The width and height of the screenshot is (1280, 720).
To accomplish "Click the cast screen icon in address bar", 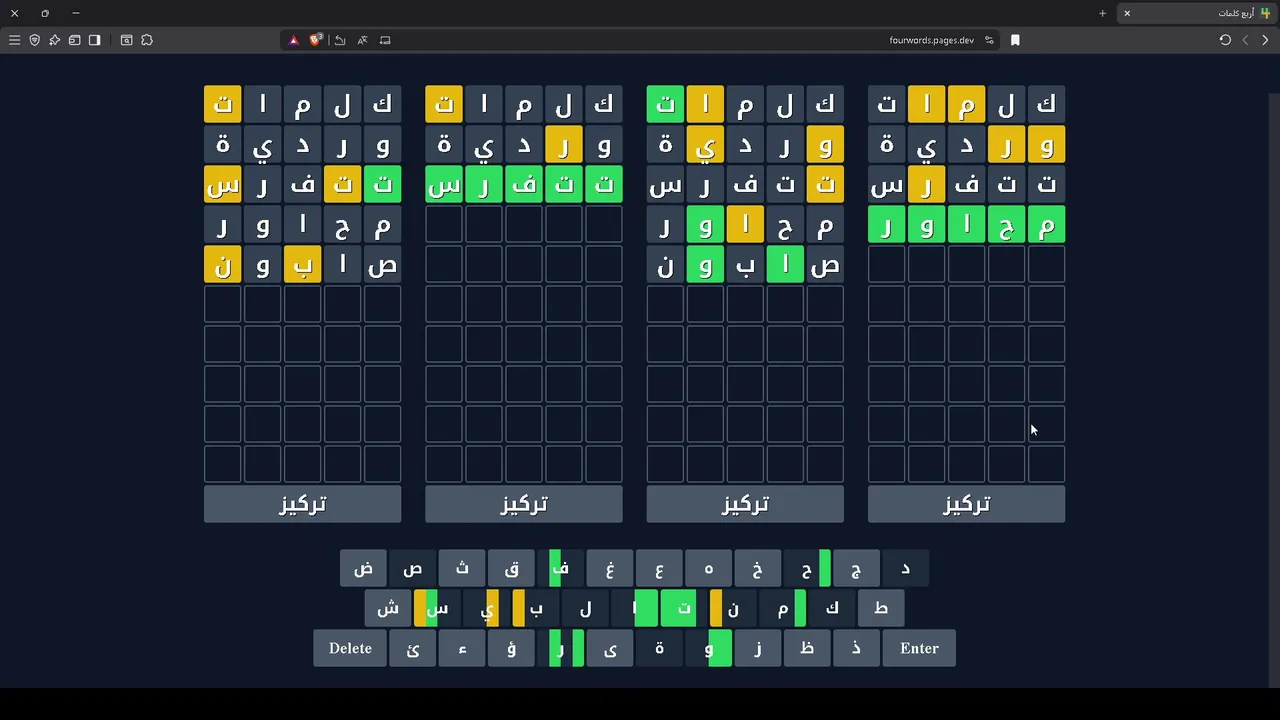I will click(x=385, y=40).
